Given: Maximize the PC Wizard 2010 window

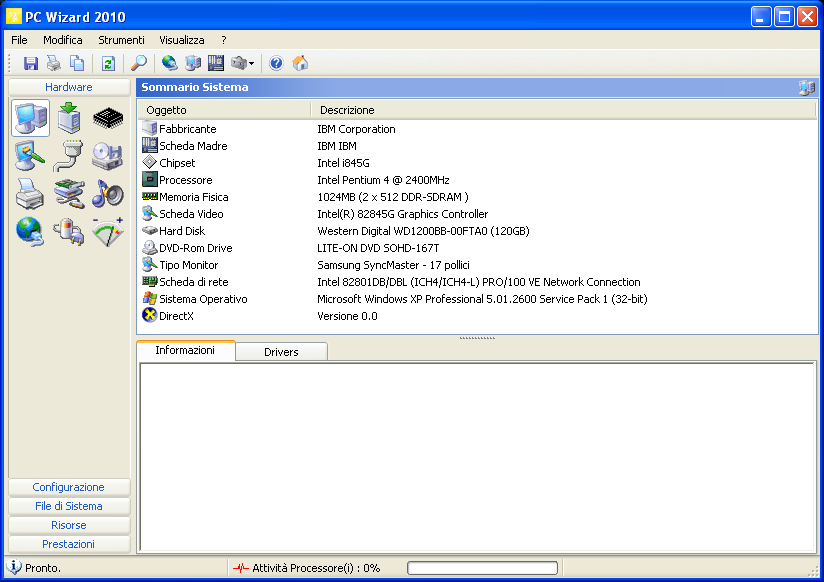Looking at the screenshot, I should 784,17.
